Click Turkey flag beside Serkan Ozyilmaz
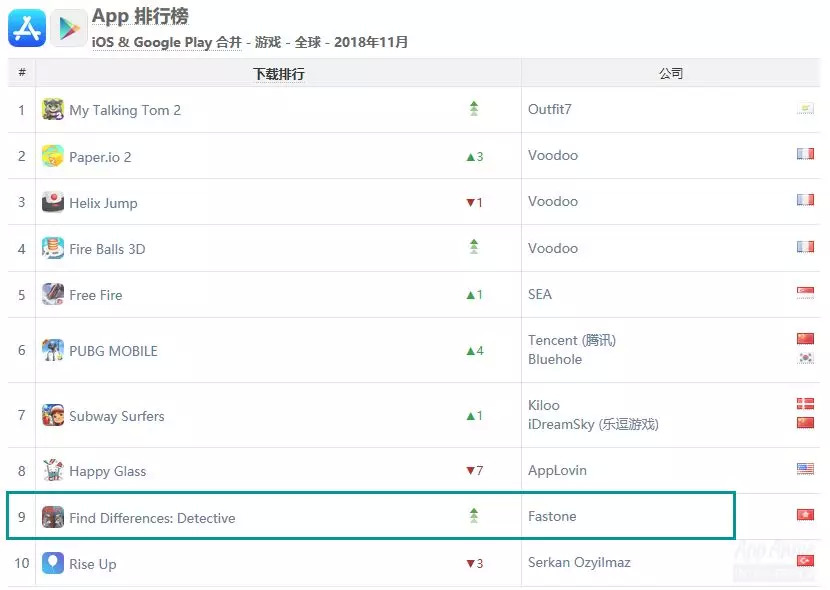This screenshot has height=590, width=830. click(x=805, y=560)
